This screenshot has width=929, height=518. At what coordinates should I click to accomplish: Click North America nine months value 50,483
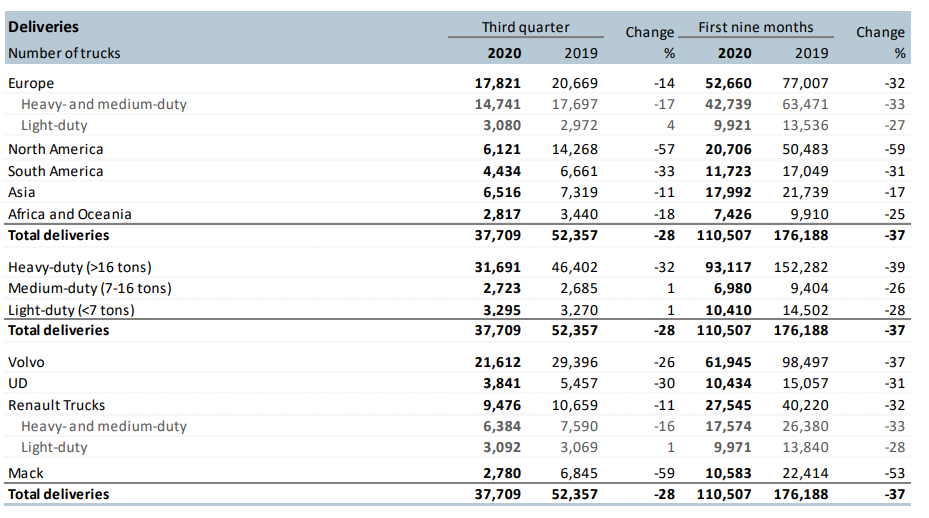coord(805,149)
